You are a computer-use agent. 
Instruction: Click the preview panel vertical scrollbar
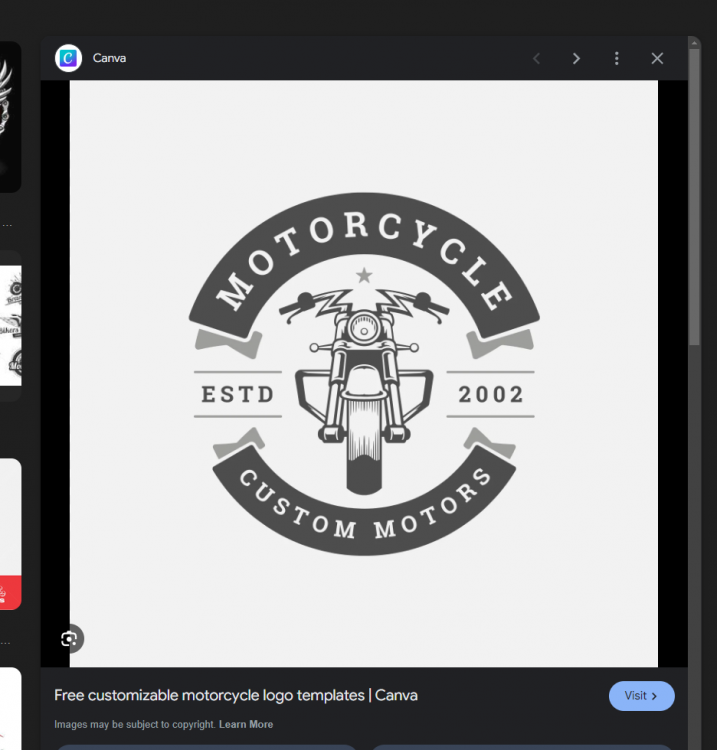pyautogui.click(x=695, y=196)
